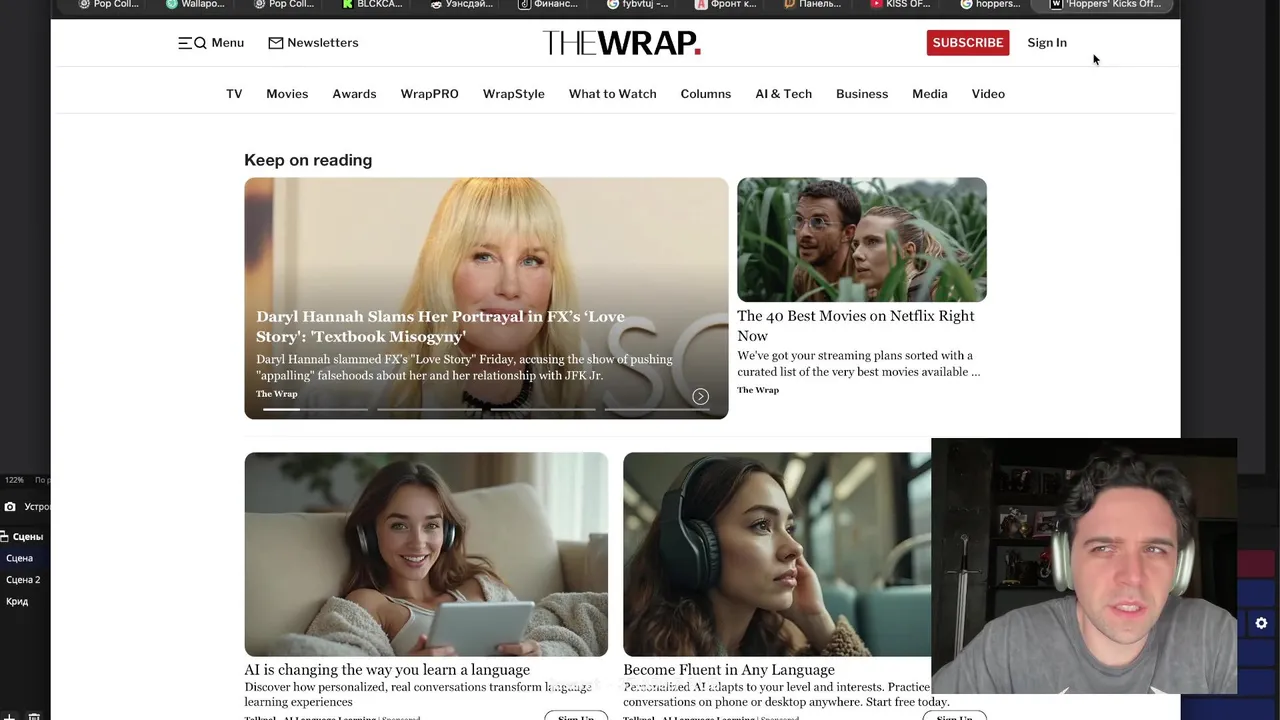Screen dimensions: 1280x720
Task: Click the trash icon in scenes panel
Action: tap(33, 715)
